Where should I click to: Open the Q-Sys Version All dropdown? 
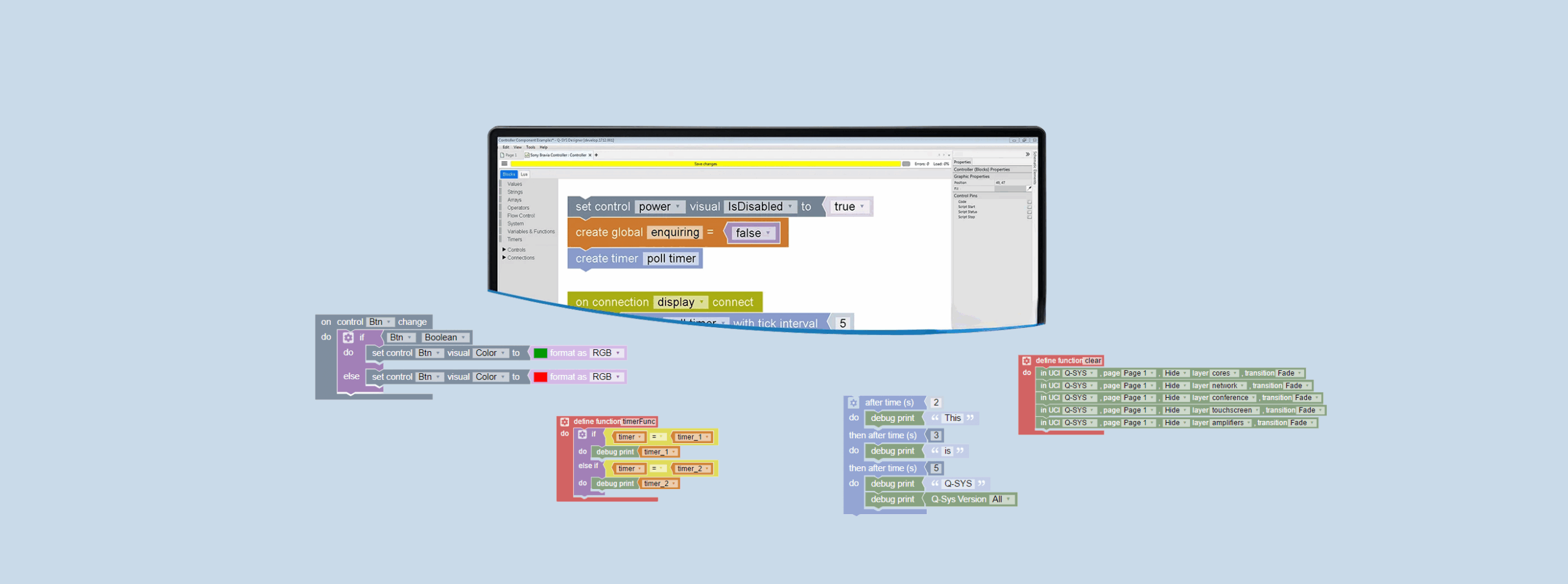[x=1001, y=499]
